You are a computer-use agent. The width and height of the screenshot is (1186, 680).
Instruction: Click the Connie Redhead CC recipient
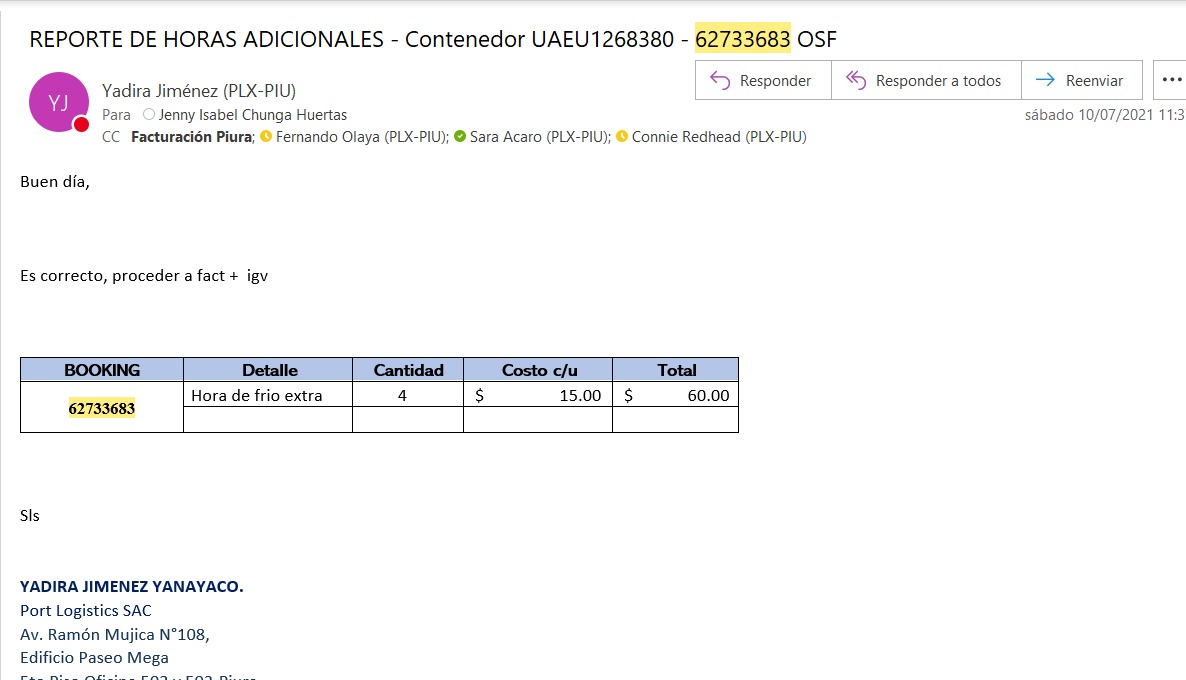point(719,137)
